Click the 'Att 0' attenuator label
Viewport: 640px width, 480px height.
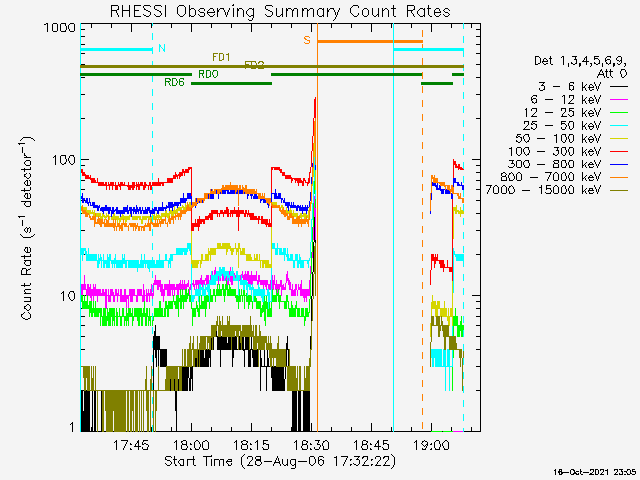(611, 74)
